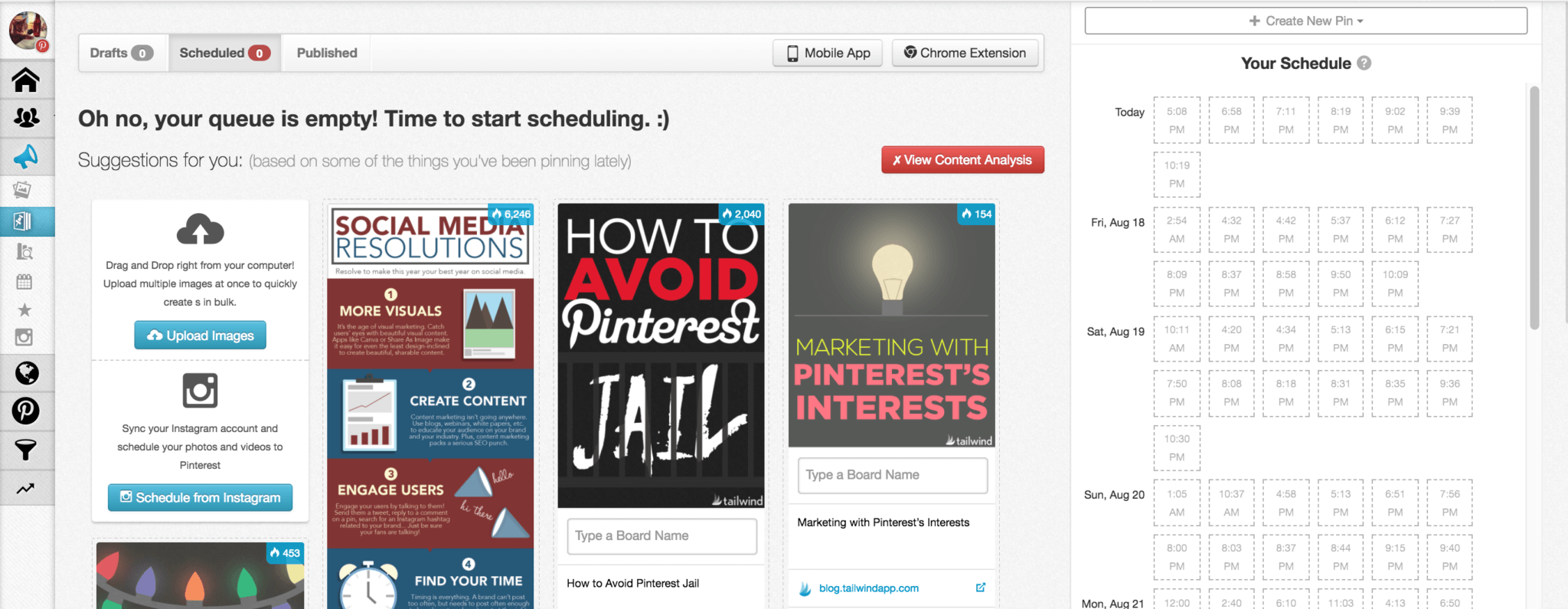The width and height of the screenshot is (1568, 609).
Task: Select Fri, Aug 18 2:54 AM slot
Action: point(1177,230)
